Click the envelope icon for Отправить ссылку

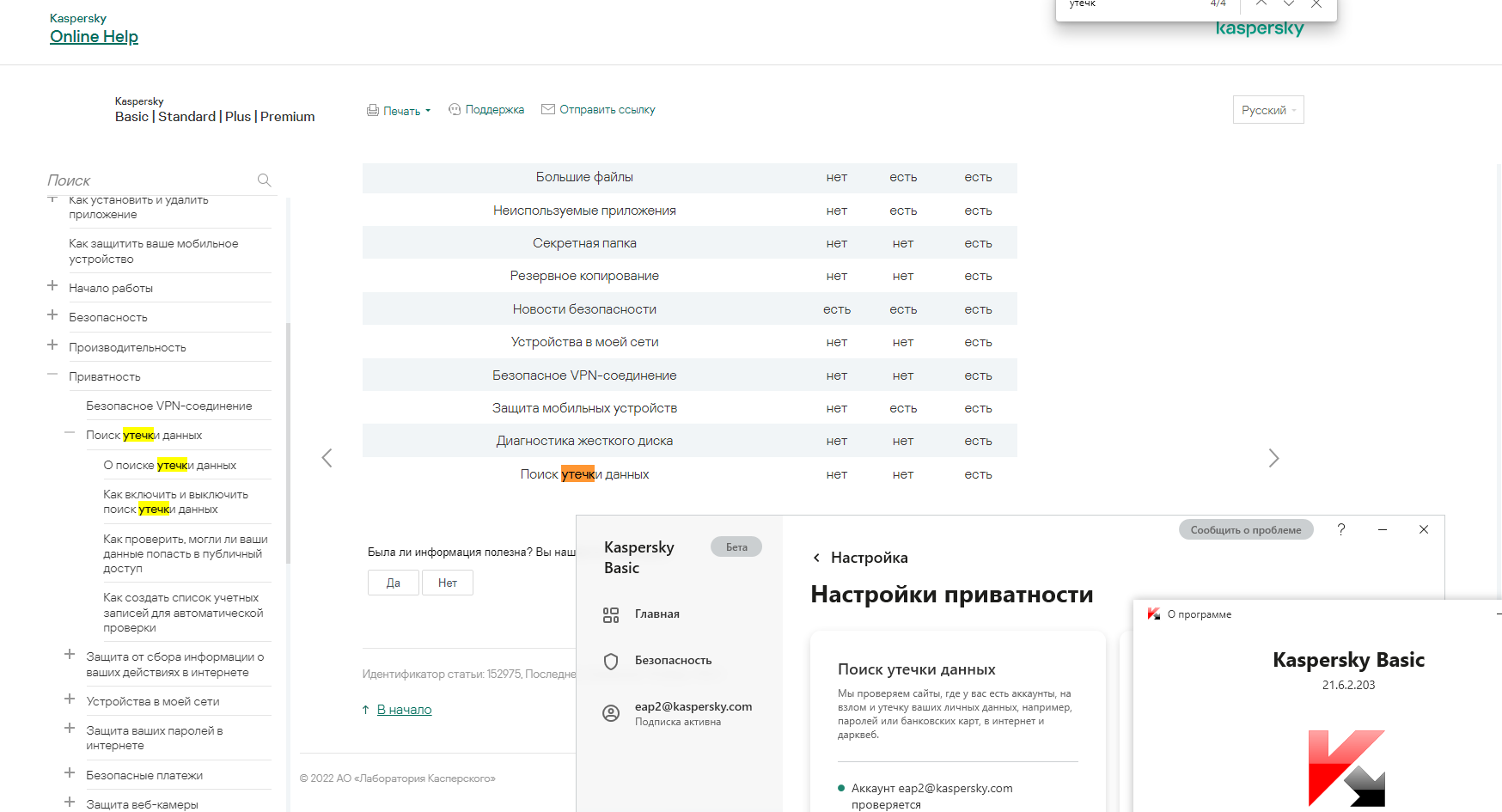point(548,109)
